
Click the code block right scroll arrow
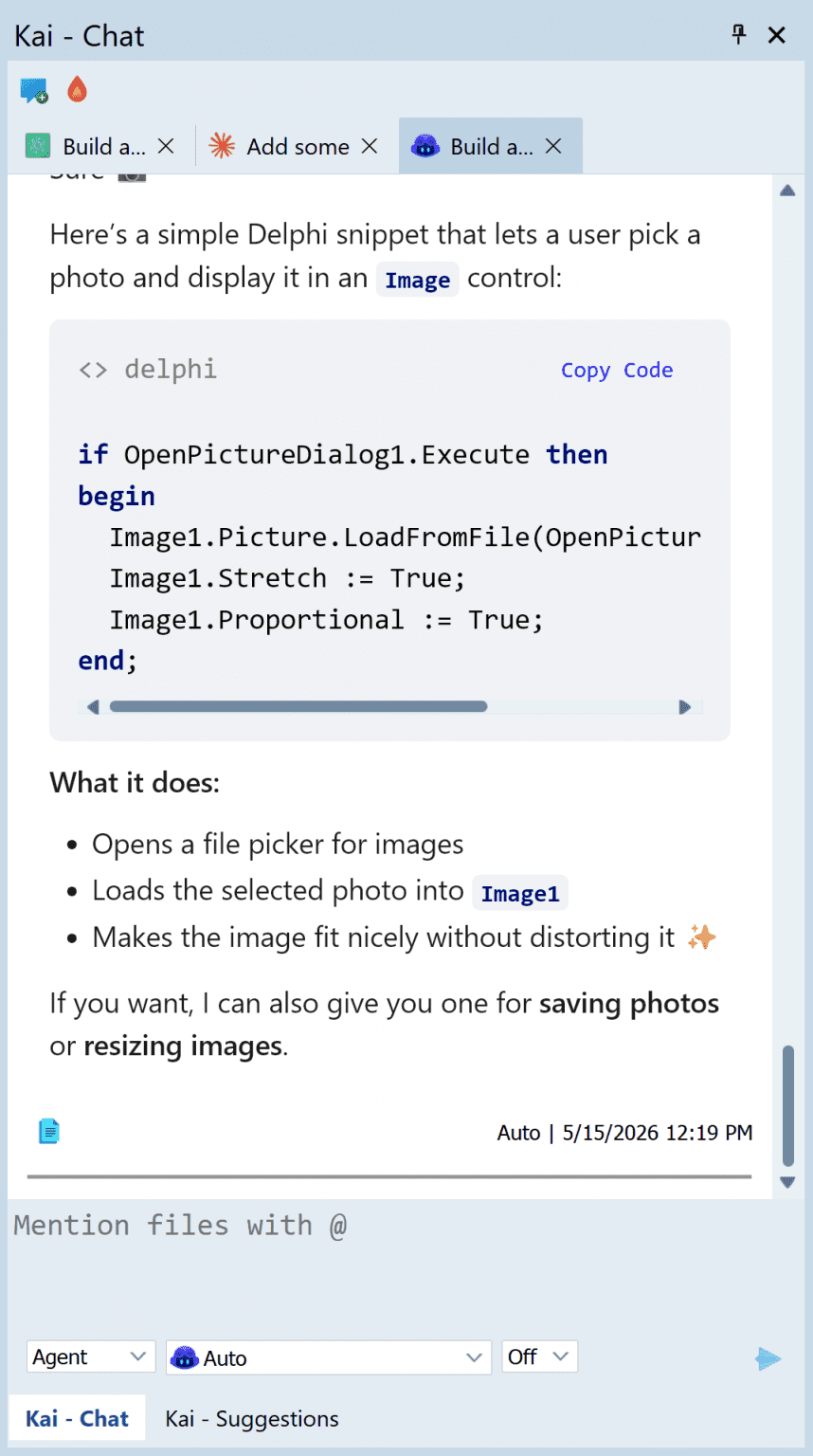click(685, 707)
